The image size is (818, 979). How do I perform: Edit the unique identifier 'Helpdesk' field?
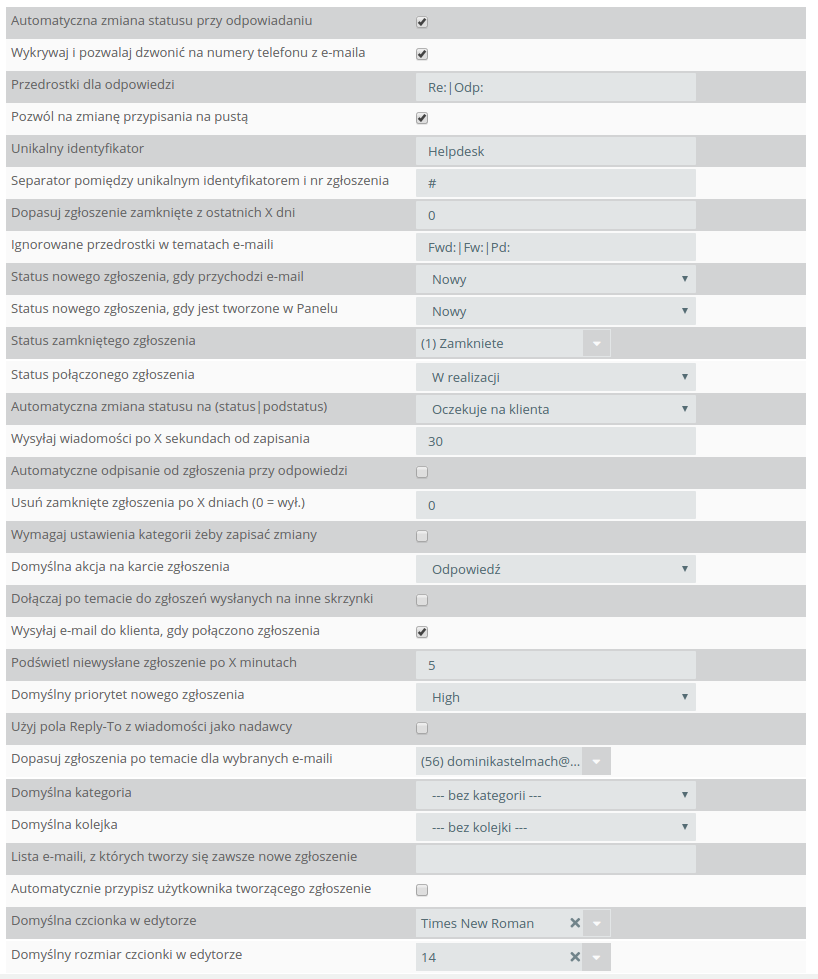coord(556,151)
